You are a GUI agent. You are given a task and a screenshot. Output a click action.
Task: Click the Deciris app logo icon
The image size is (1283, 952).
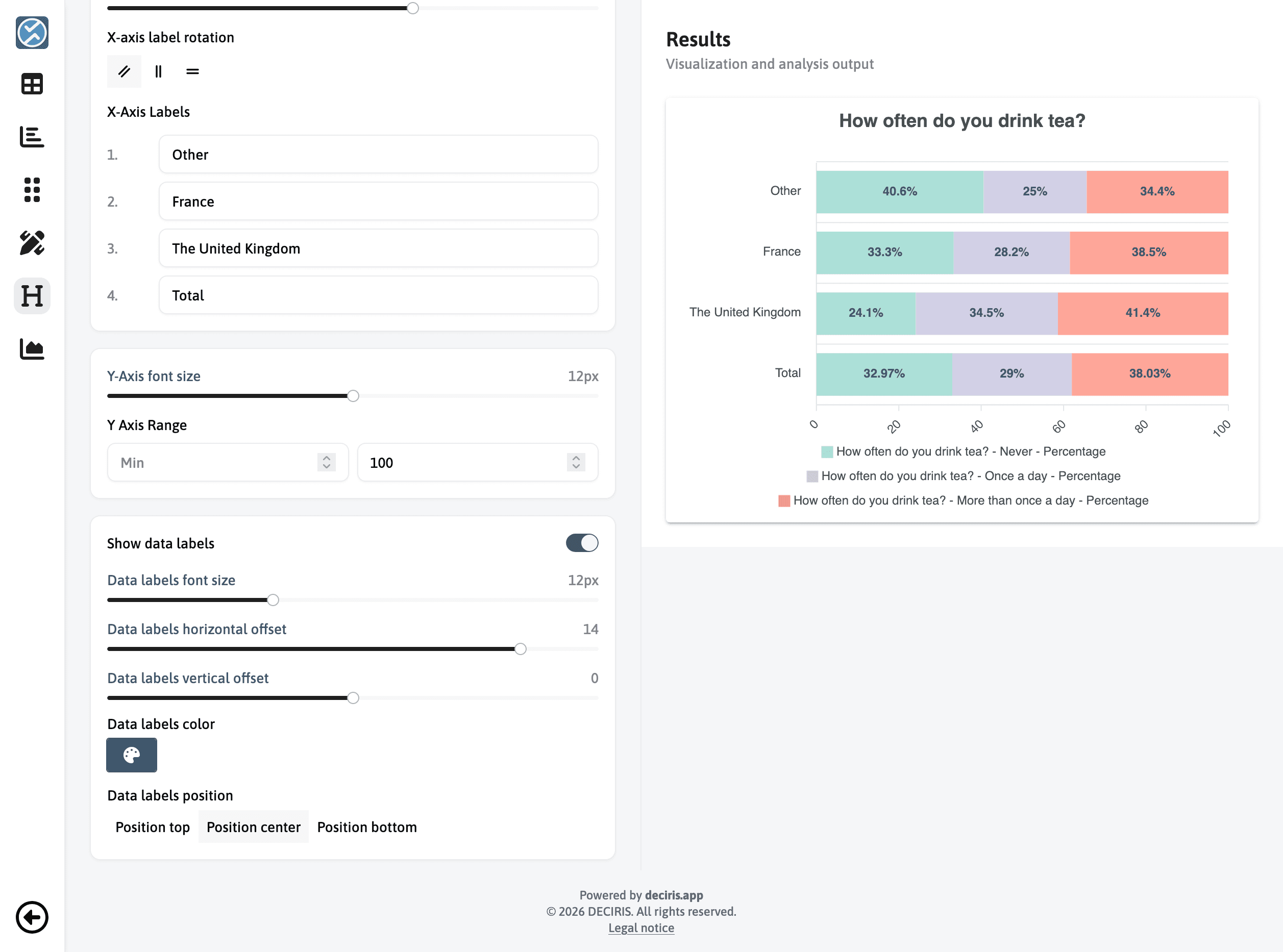click(x=32, y=34)
